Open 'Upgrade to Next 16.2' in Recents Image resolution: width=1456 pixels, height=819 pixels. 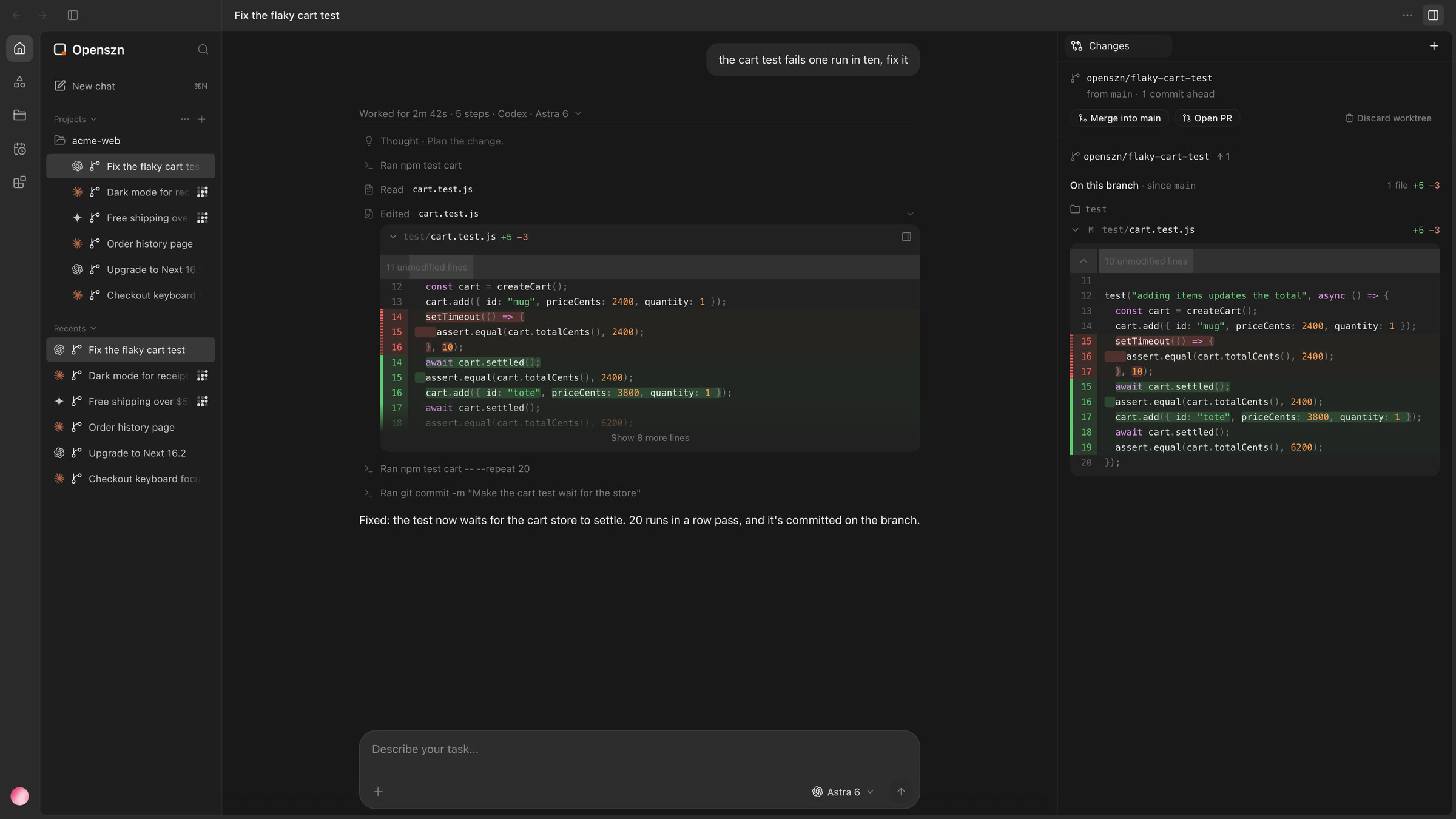tap(130, 453)
